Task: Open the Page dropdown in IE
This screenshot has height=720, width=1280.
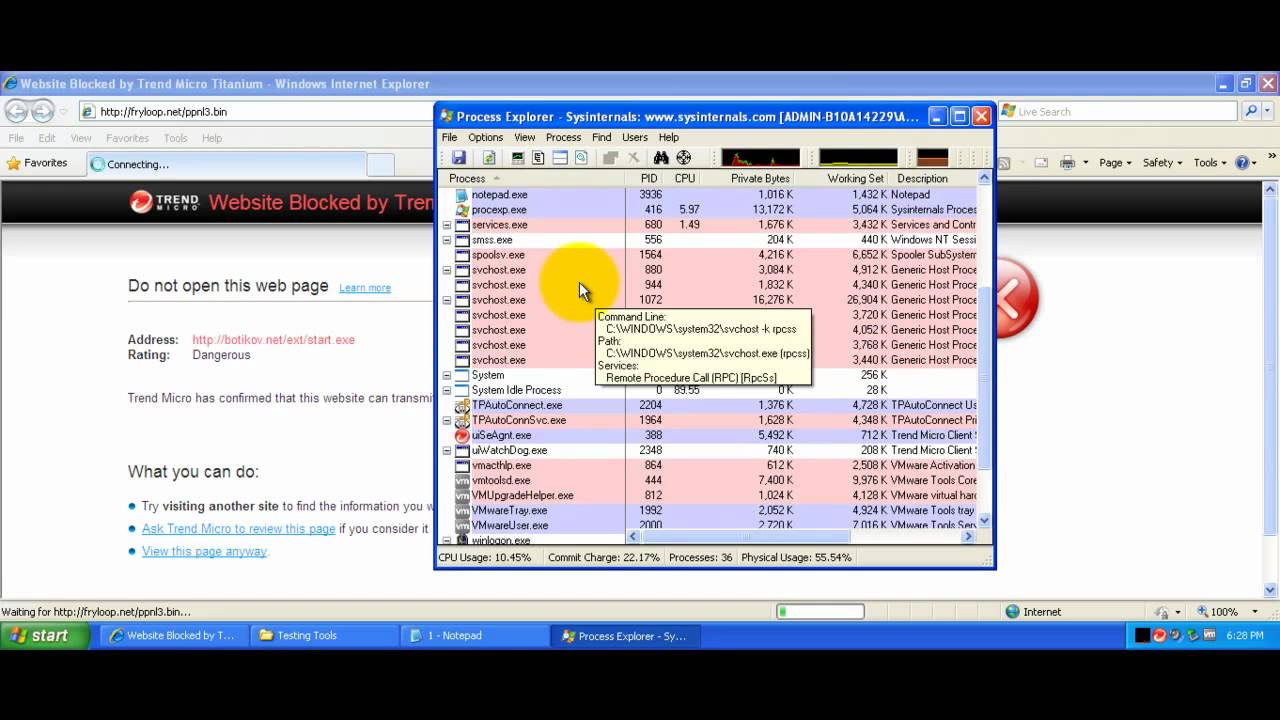Action: click(x=1115, y=163)
